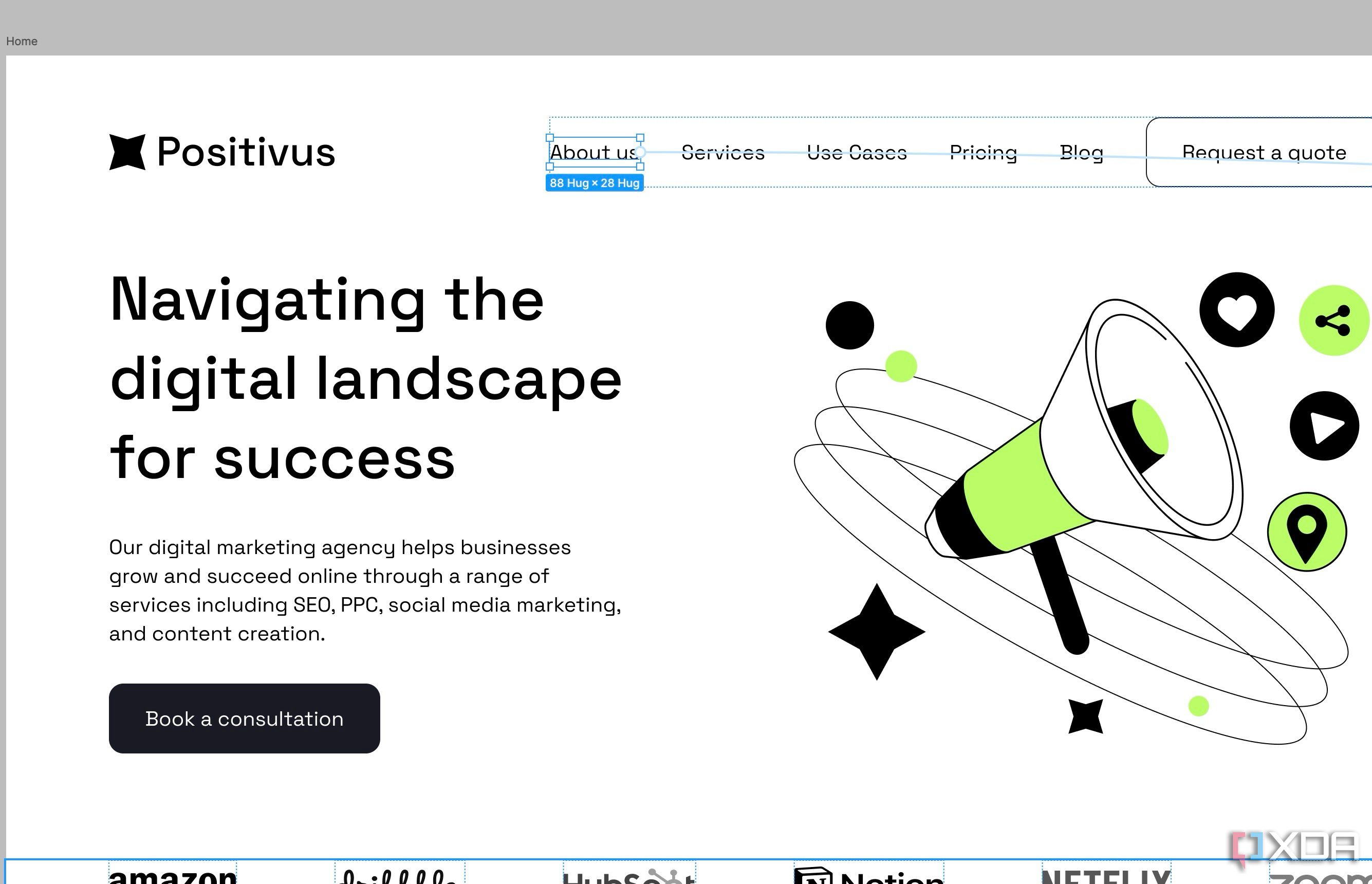Screen dimensions: 1372x884
Task: Click the Book a consultation button
Action: (244, 718)
